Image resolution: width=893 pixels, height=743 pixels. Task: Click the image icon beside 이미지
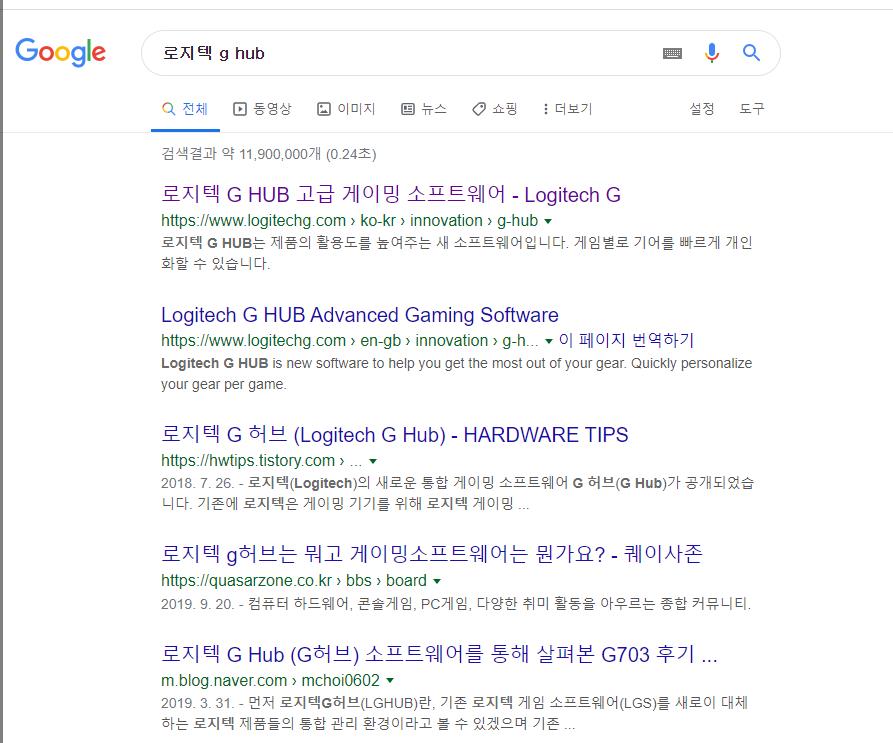pyautogui.click(x=323, y=109)
